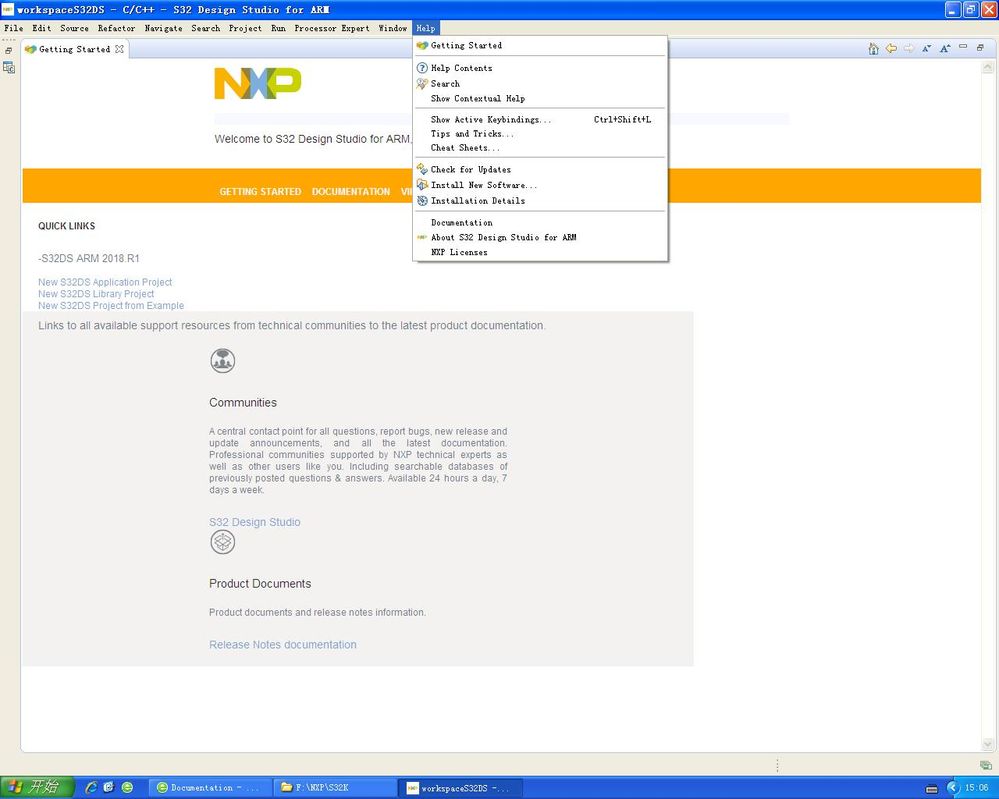The width and height of the screenshot is (999, 799).
Task: Click the system tray expand arrow
Action: click(x=953, y=788)
